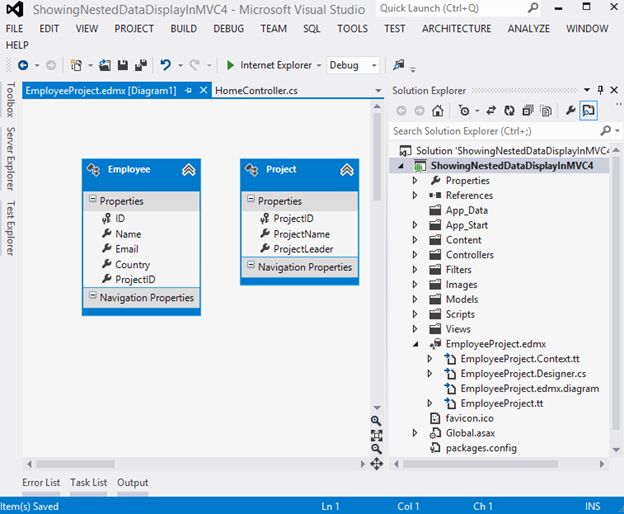Open the Internet Explorer browser dropdown arrow

(x=319, y=65)
